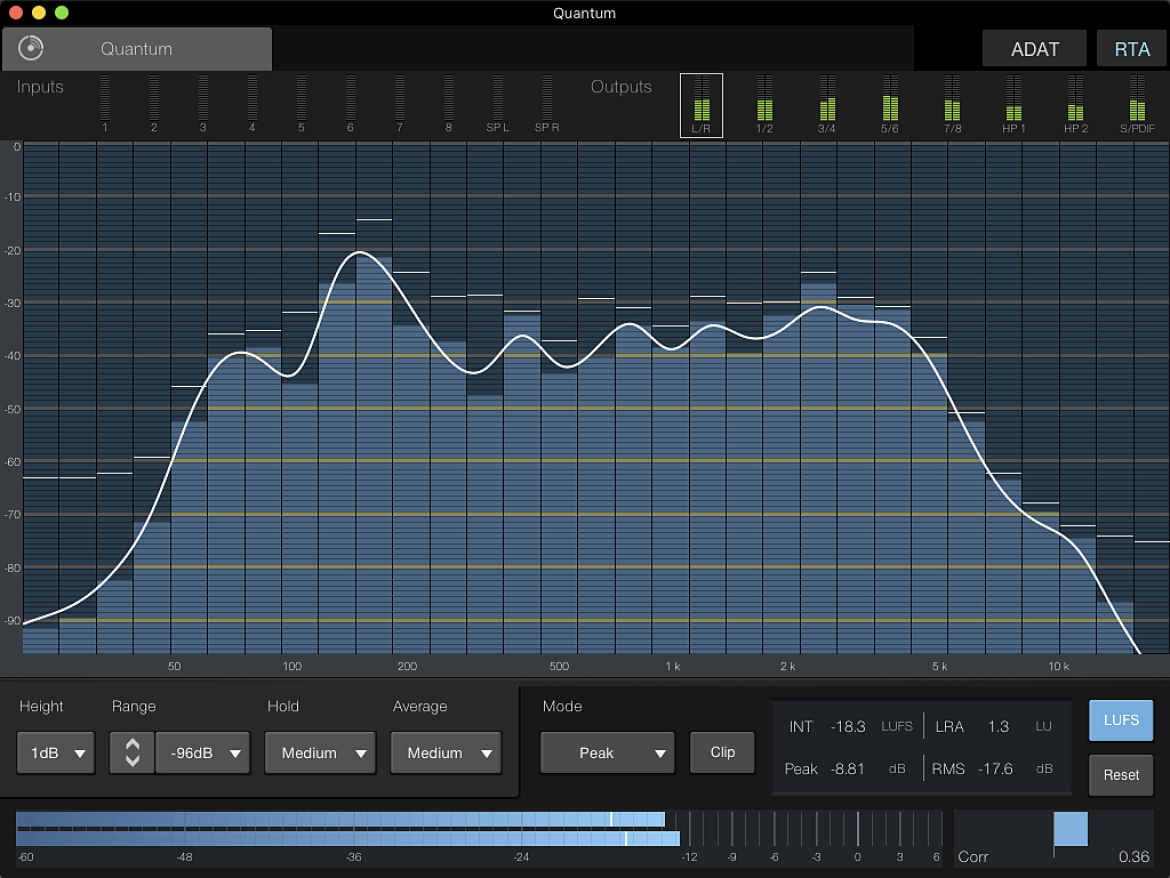This screenshot has width=1170, height=878.
Task: Select input 6 meter
Action: [x=351, y=103]
